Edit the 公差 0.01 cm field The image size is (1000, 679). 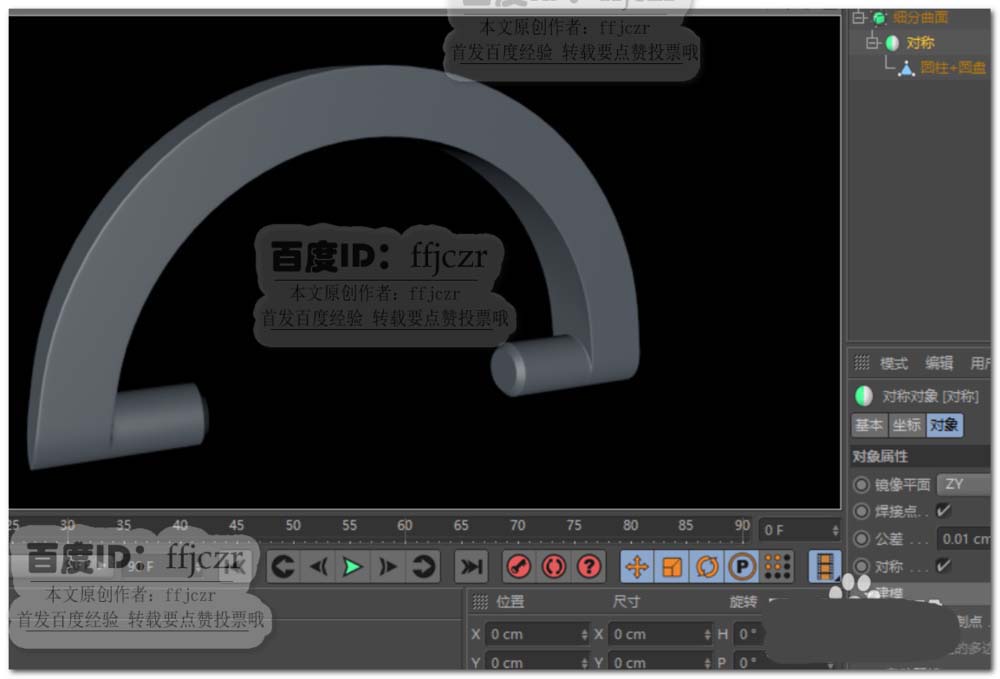pyautogui.click(x=964, y=539)
